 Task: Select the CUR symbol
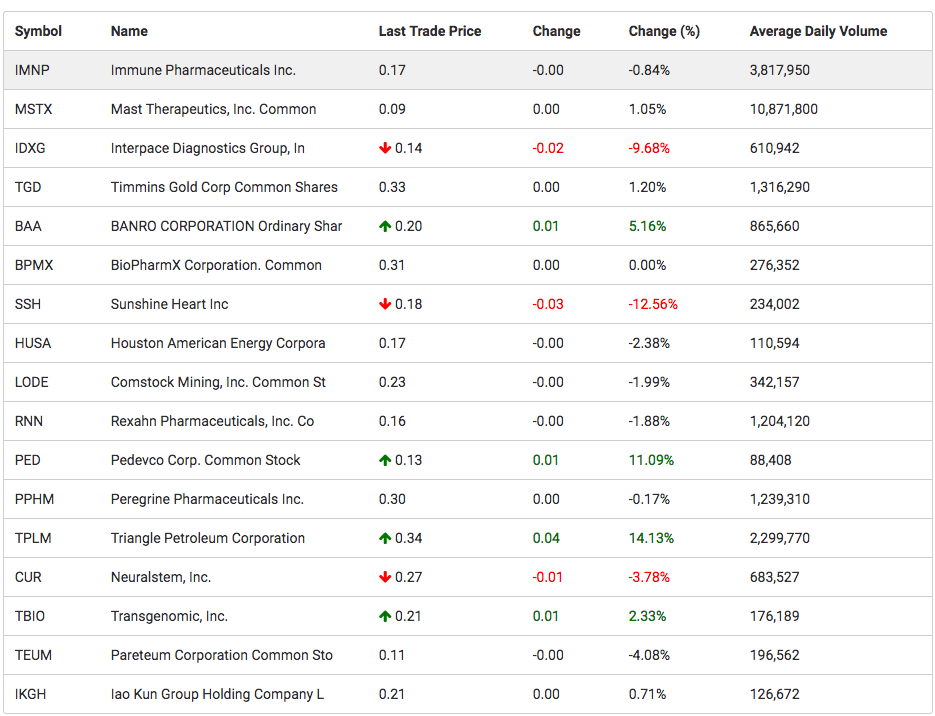[28, 577]
